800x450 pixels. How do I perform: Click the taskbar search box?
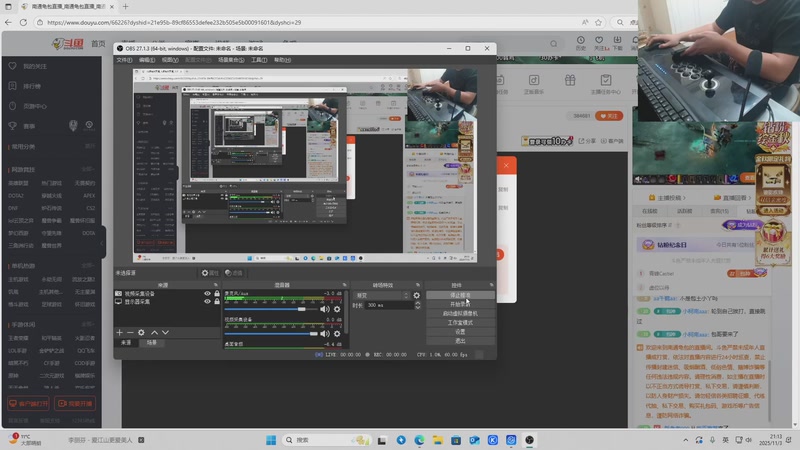coord(327,440)
